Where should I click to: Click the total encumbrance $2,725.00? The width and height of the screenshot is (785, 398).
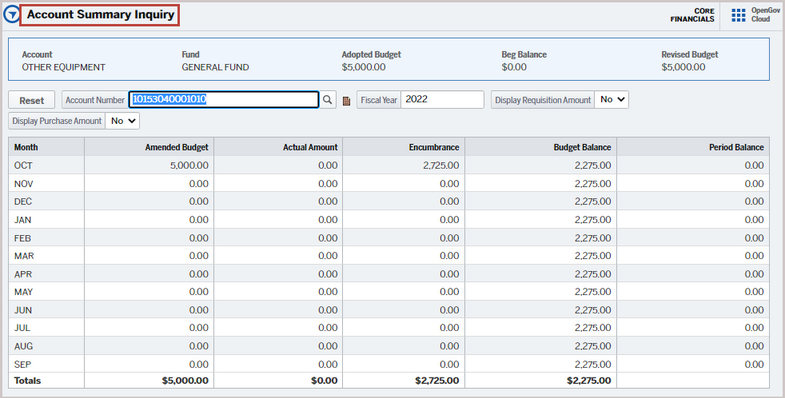point(437,380)
